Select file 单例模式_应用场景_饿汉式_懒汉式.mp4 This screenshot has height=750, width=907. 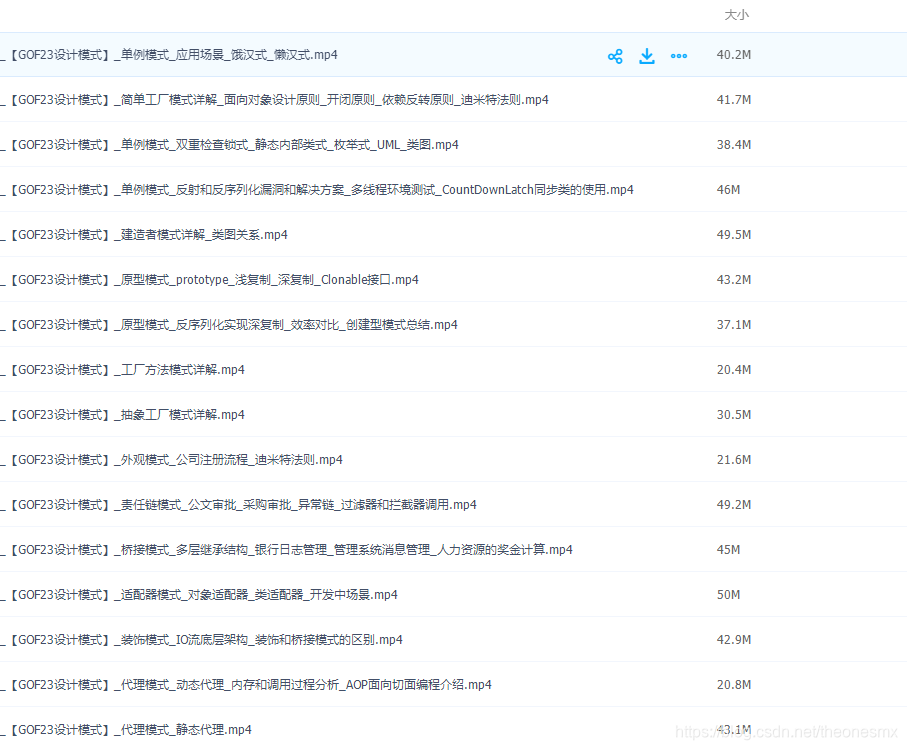(x=169, y=55)
